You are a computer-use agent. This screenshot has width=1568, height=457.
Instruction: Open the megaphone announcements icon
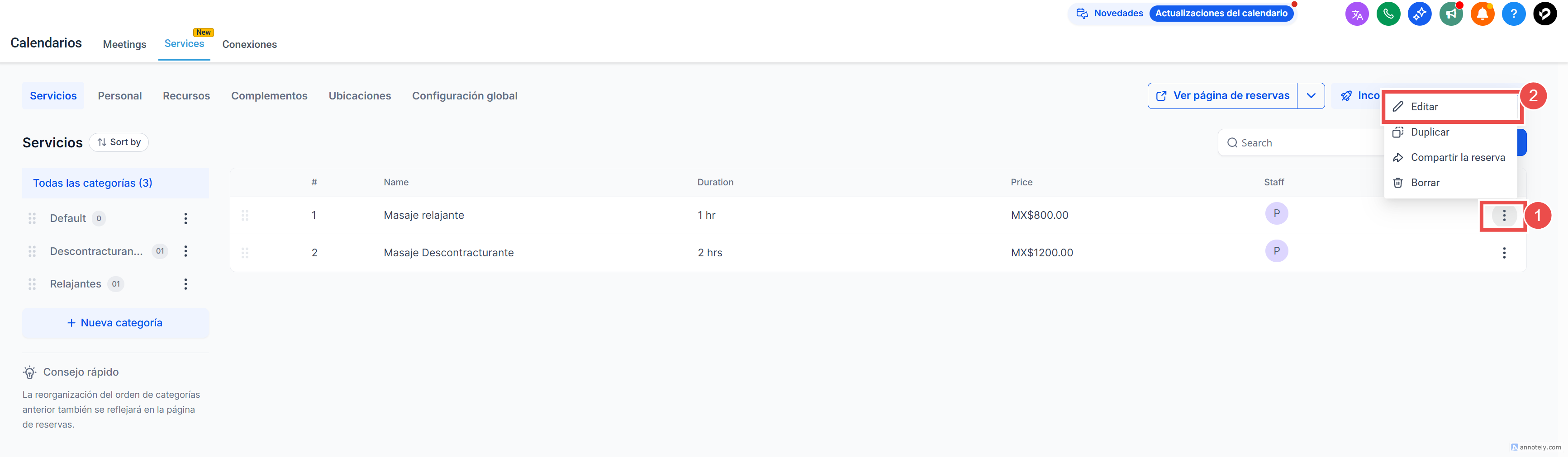[x=1450, y=14]
